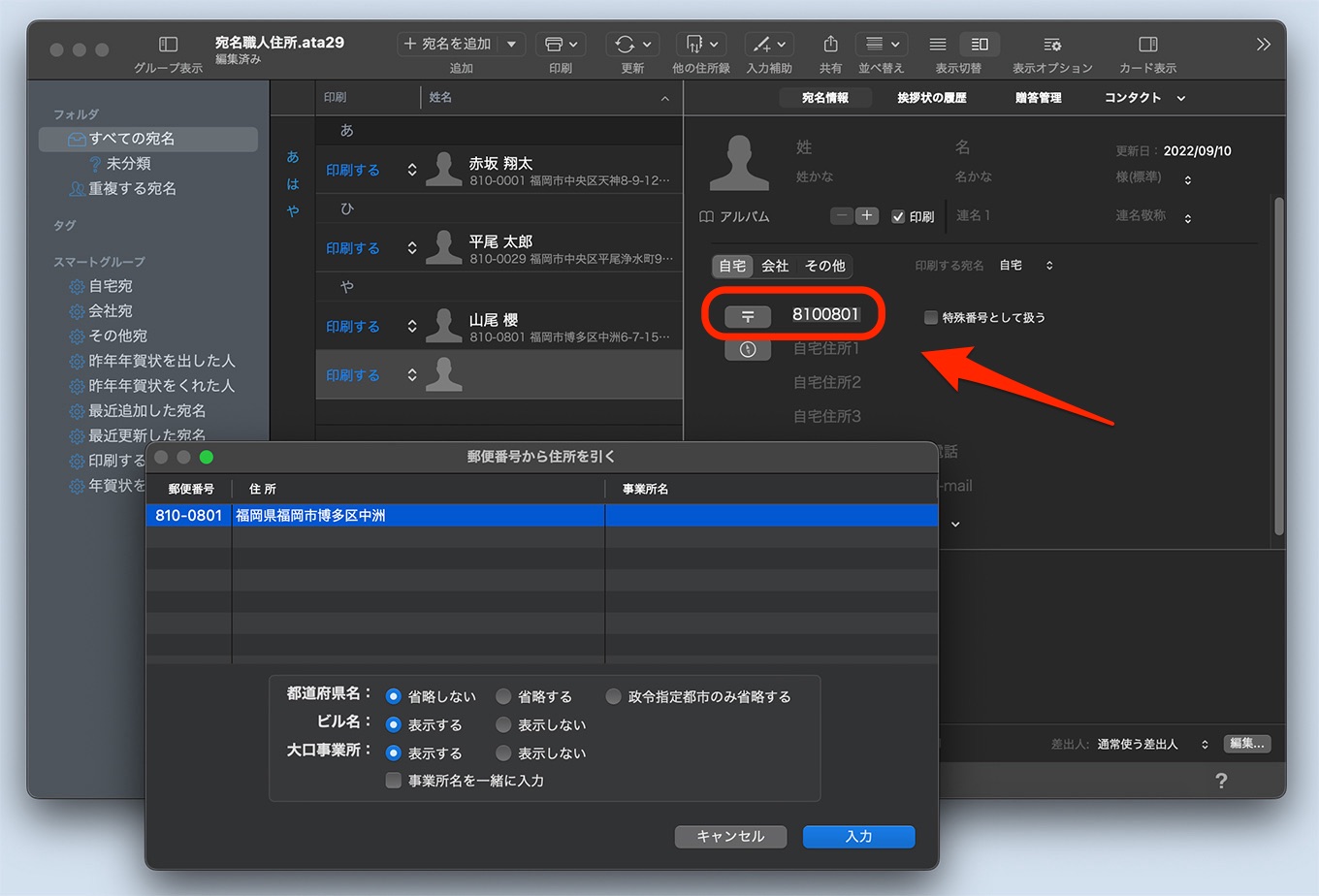Switch to 挨拶状の履歴 tab
This screenshot has width=1319, height=896.
(x=931, y=98)
